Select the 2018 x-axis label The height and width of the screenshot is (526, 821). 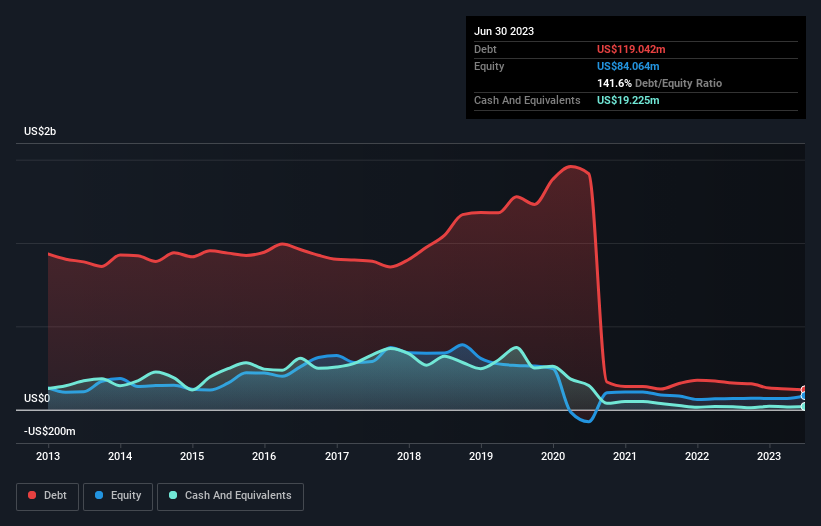(x=409, y=456)
